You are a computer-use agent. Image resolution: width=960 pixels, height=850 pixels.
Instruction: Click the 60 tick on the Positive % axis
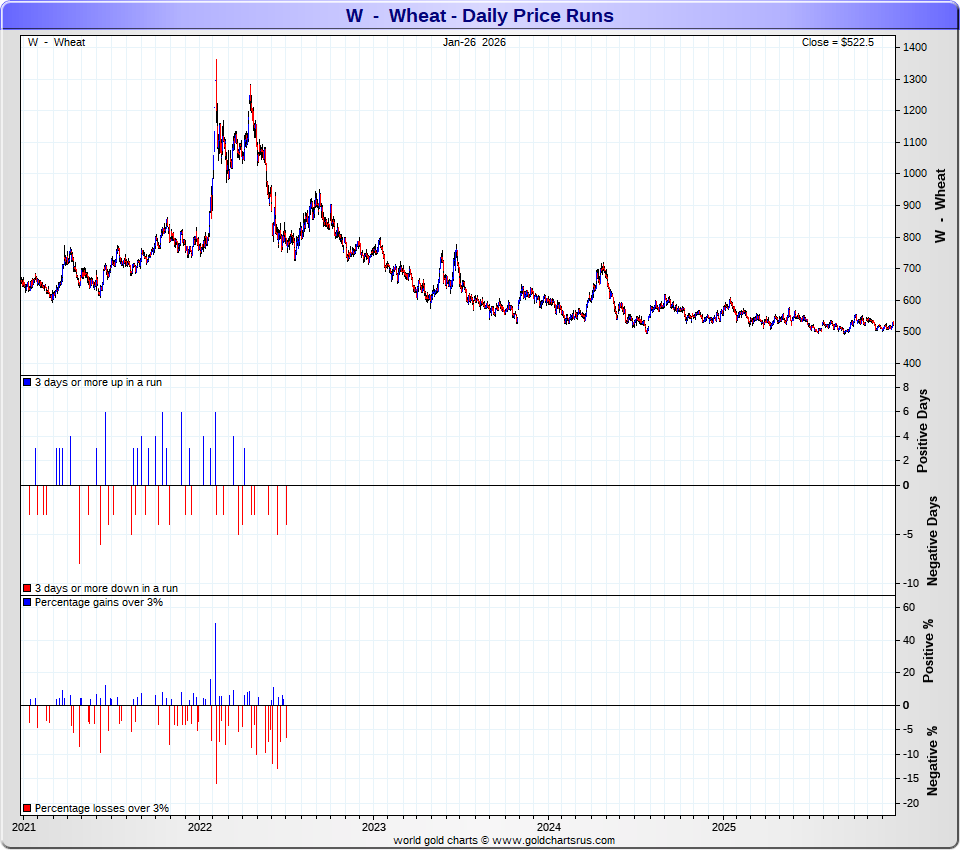click(x=909, y=607)
